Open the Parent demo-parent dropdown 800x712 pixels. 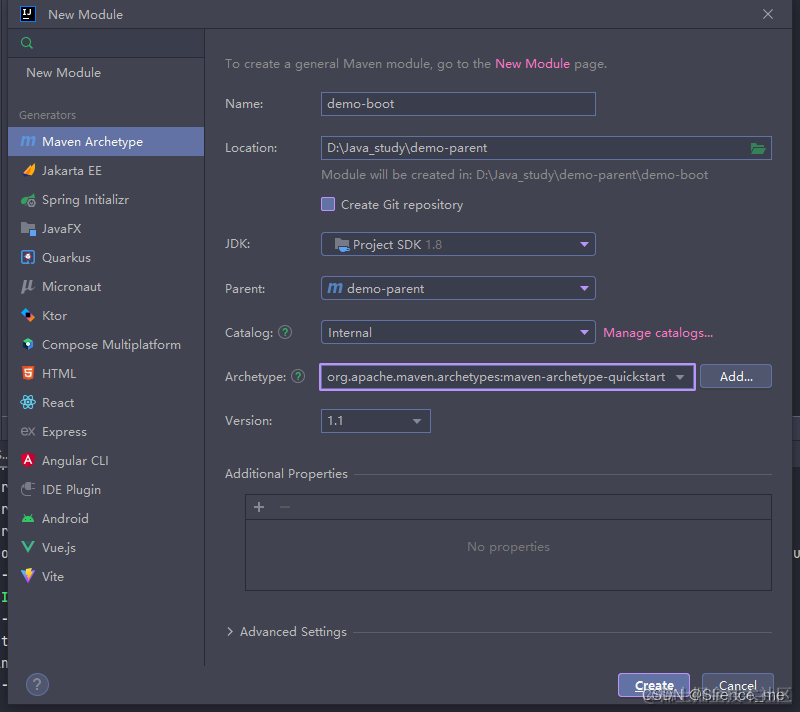pyautogui.click(x=458, y=288)
